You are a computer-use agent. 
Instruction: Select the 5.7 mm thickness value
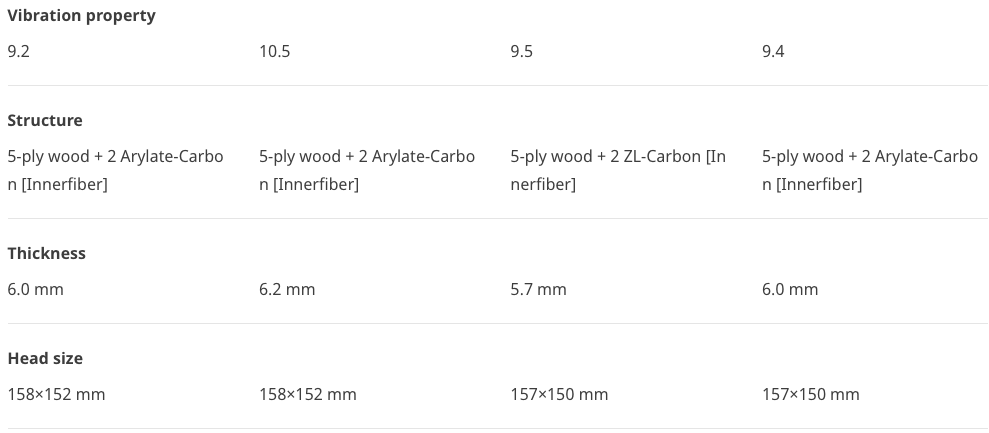click(539, 289)
